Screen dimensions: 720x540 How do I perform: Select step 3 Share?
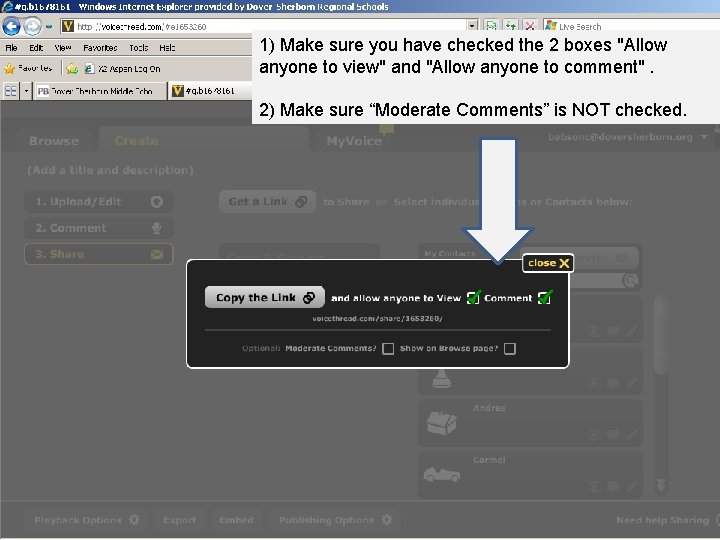point(99,254)
